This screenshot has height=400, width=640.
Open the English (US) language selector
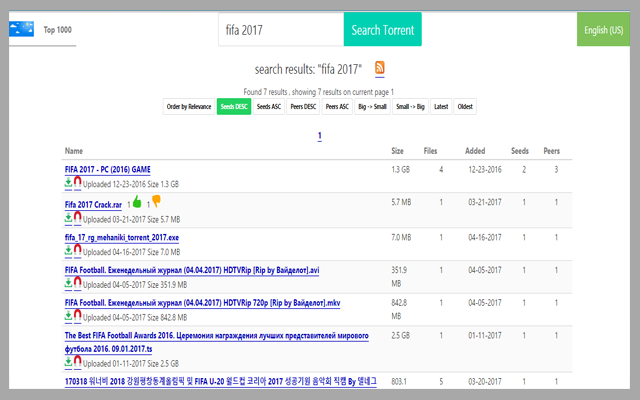coord(609,30)
